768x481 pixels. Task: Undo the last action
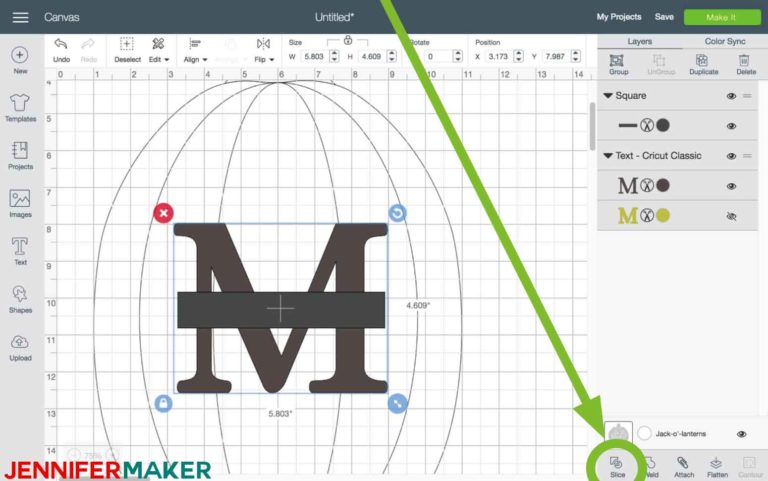pos(61,50)
